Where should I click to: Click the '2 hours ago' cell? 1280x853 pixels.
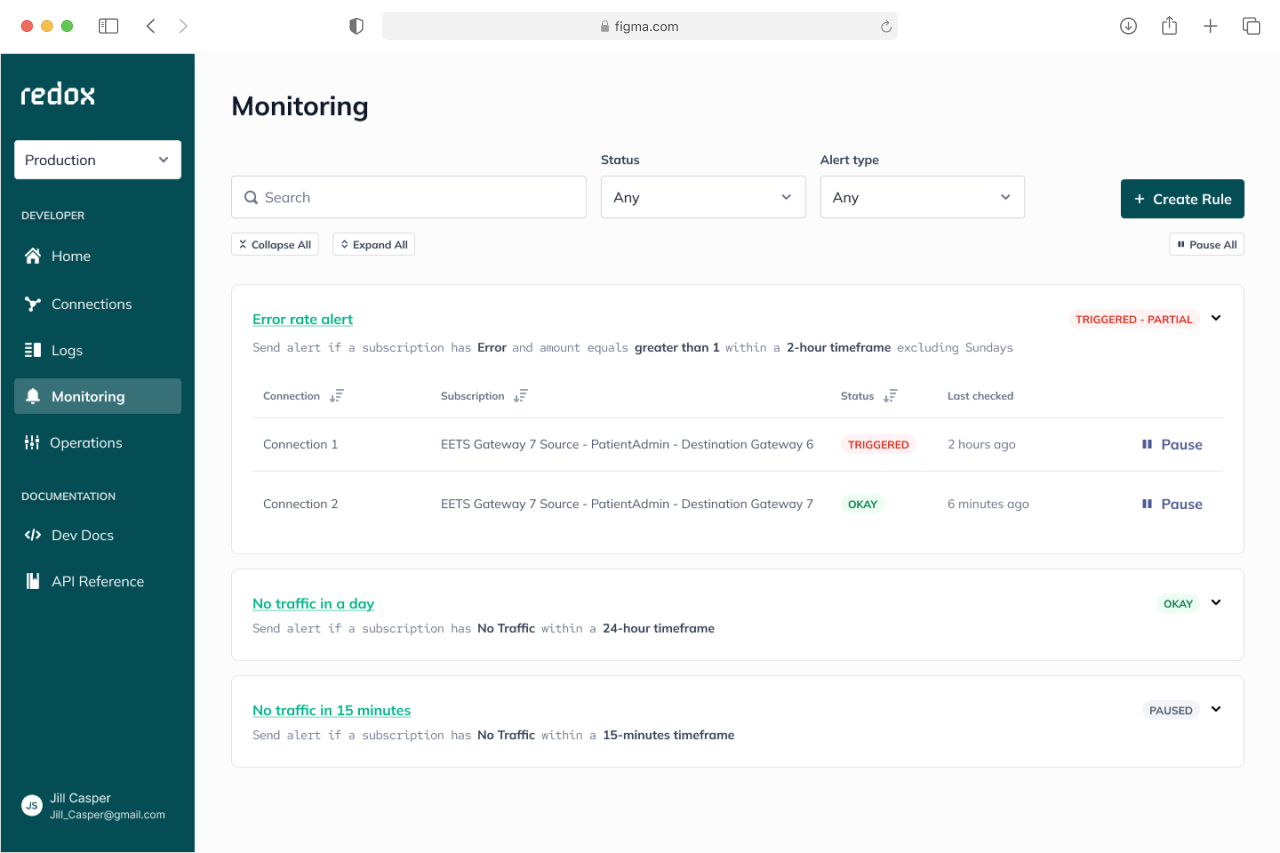[x=982, y=444]
